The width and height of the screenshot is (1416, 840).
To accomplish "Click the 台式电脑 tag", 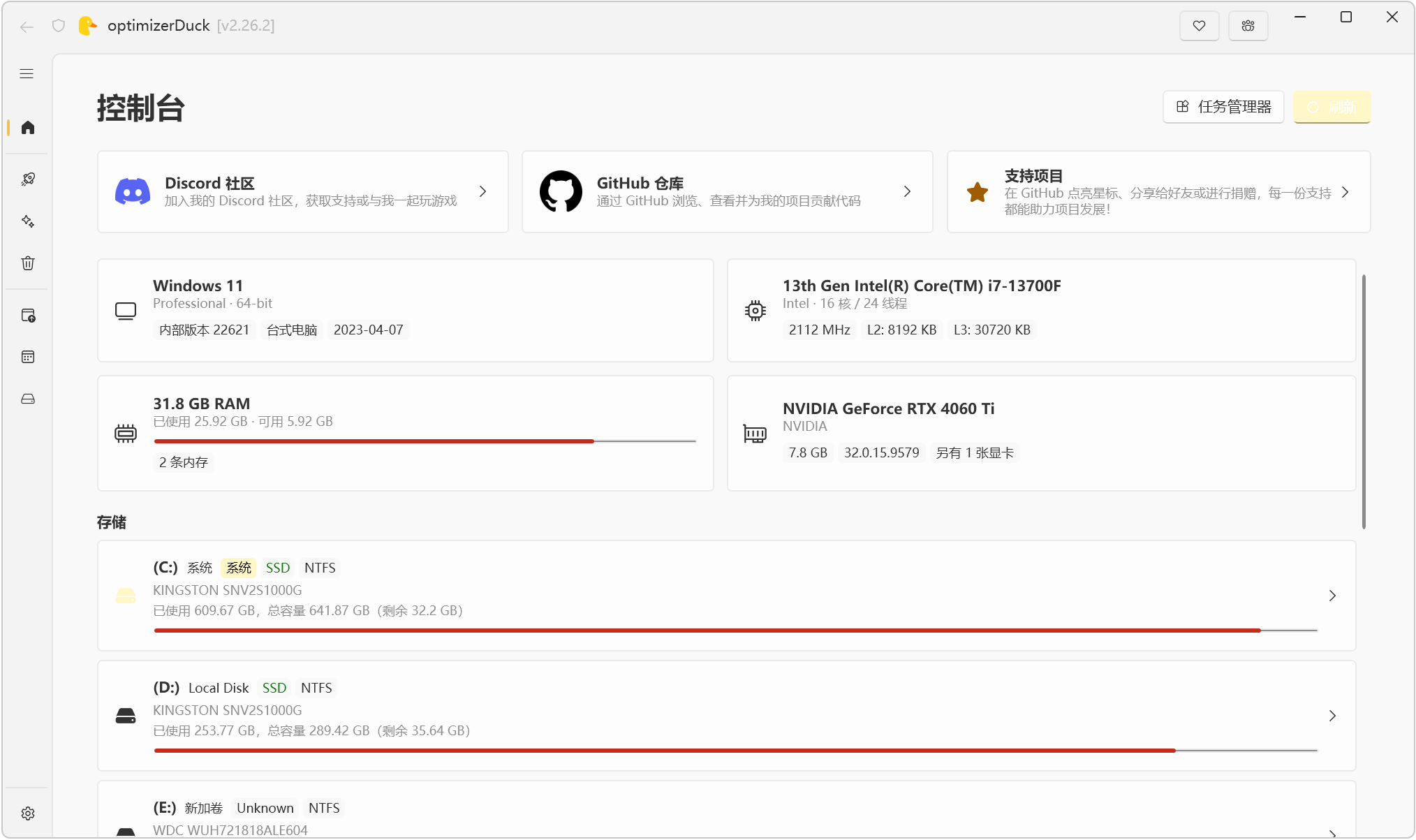I will [x=292, y=330].
